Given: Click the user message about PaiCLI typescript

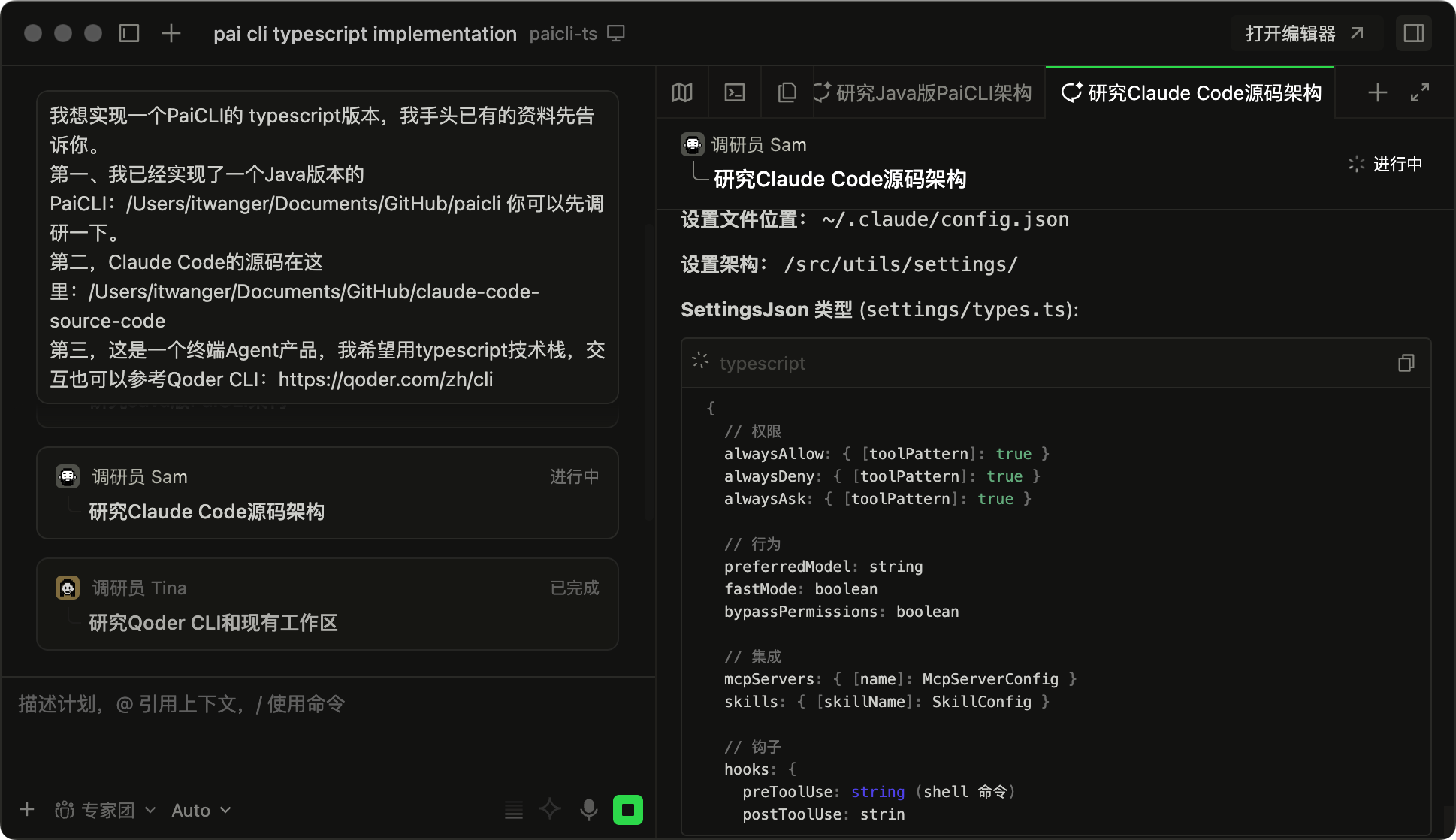Looking at the screenshot, I should [328, 247].
